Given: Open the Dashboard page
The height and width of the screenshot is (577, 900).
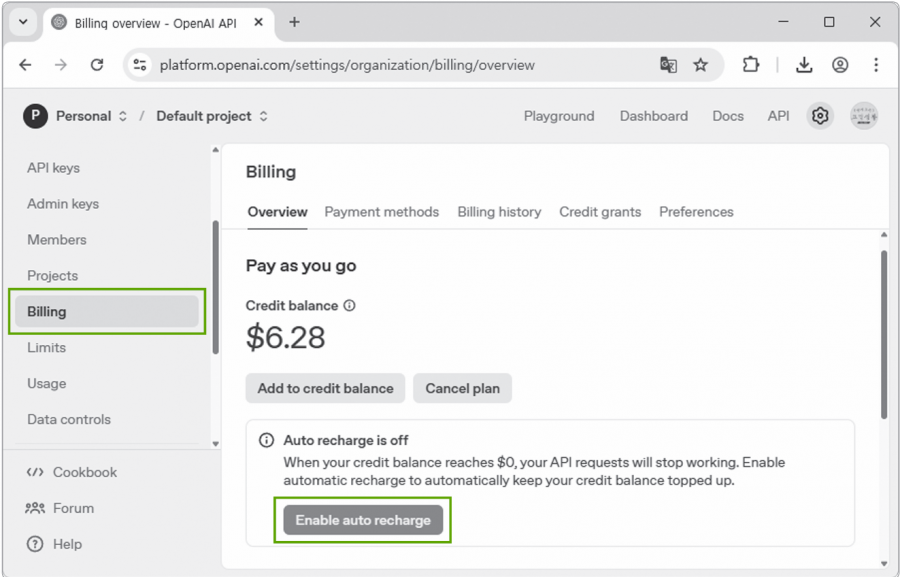Looking at the screenshot, I should click(654, 116).
